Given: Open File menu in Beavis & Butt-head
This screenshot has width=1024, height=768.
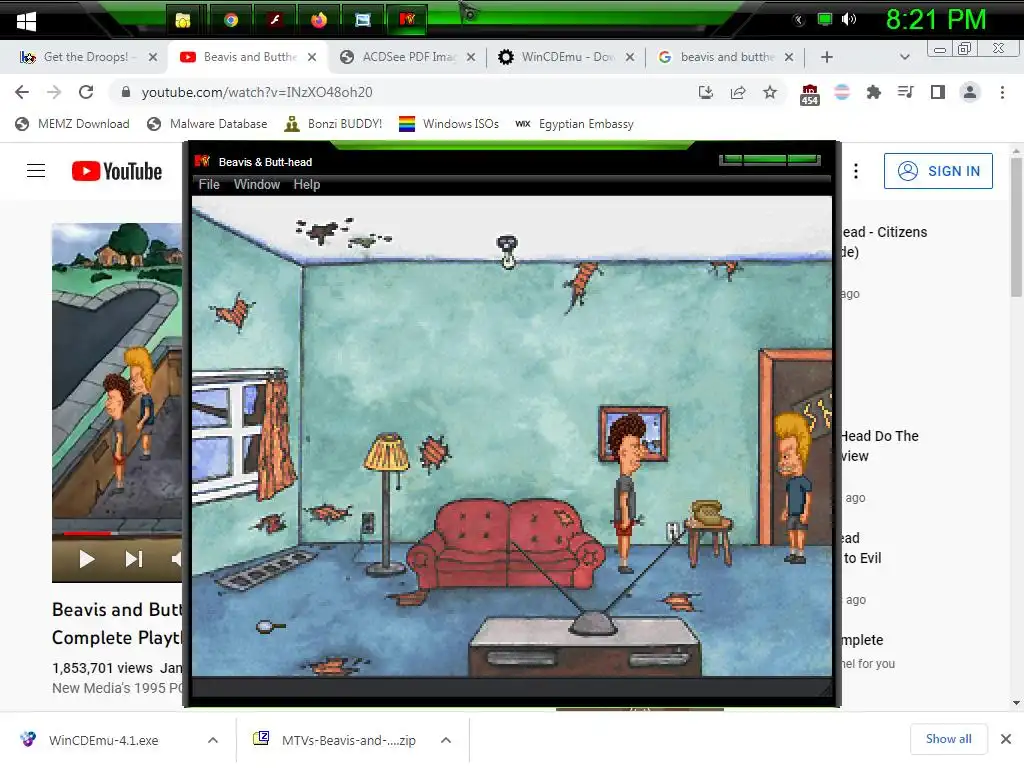Looking at the screenshot, I should click(x=209, y=184).
